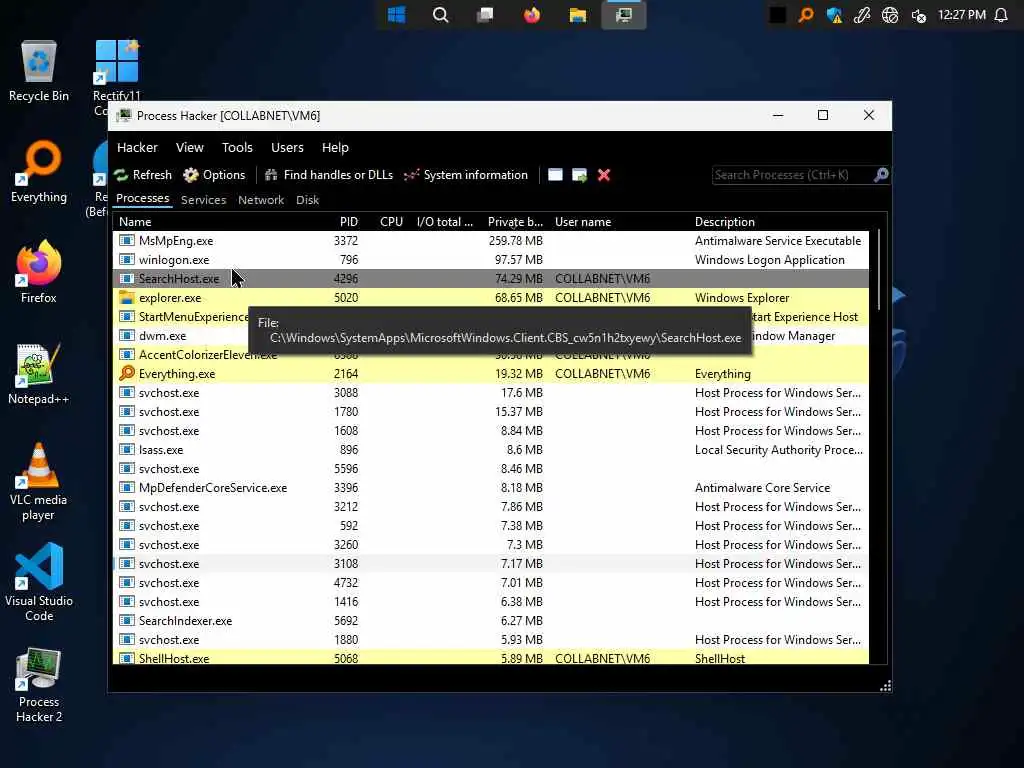Click the Everything tray icon

point(806,15)
